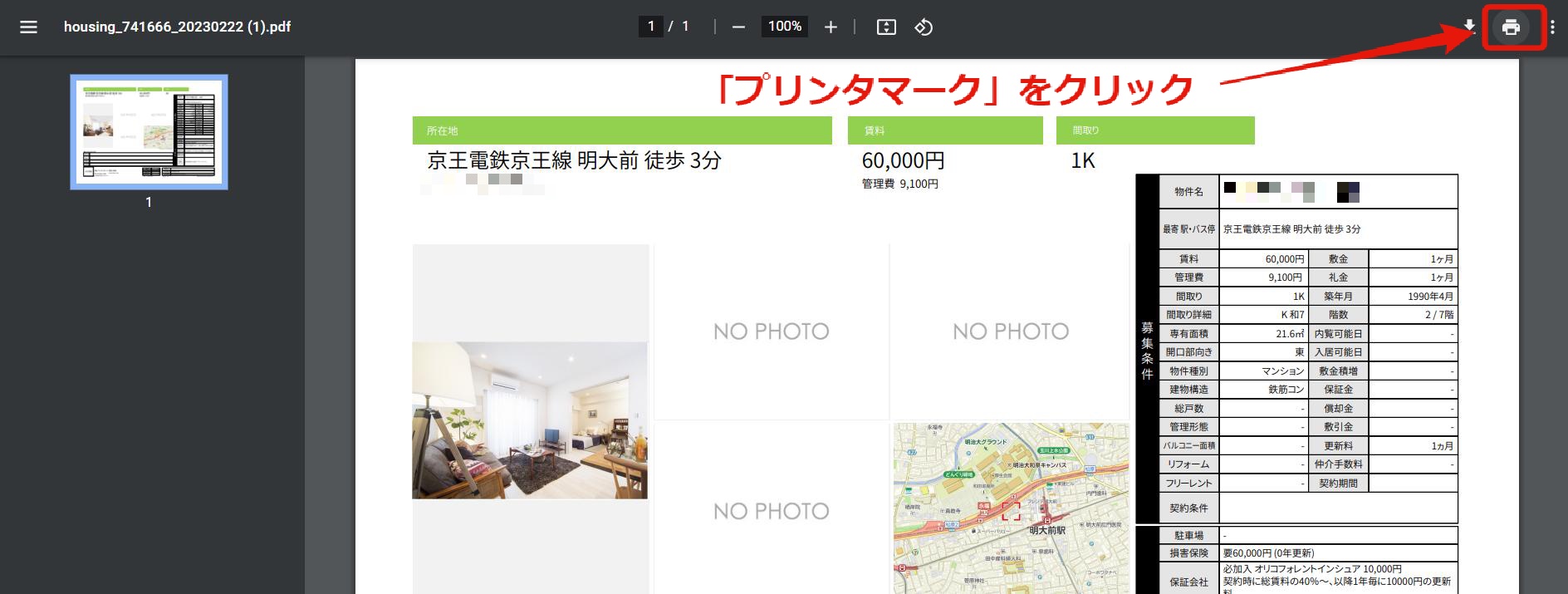Click the 礼金 label in table

coord(1338,277)
